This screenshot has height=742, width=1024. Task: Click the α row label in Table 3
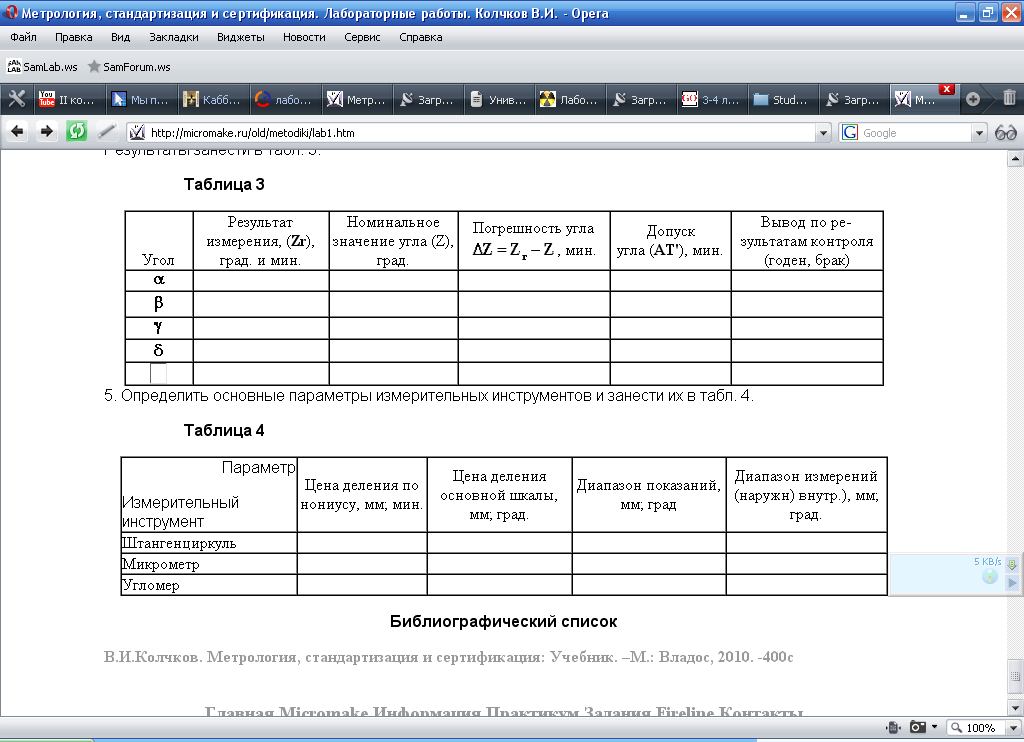[159, 280]
